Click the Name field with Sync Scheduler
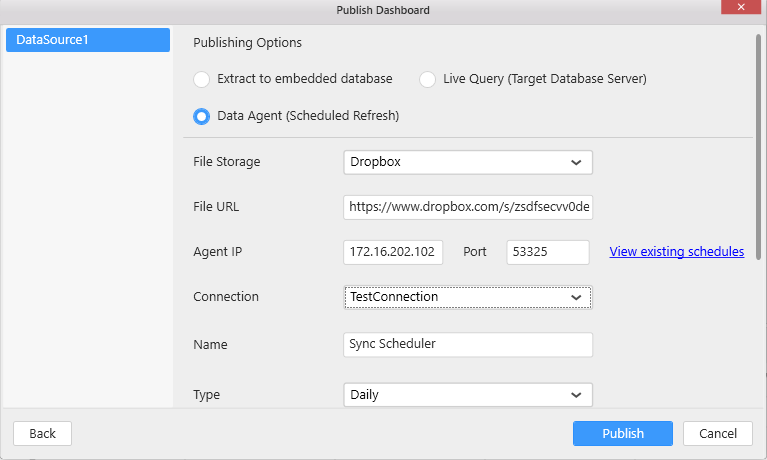The image size is (767, 460). click(x=467, y=344)
